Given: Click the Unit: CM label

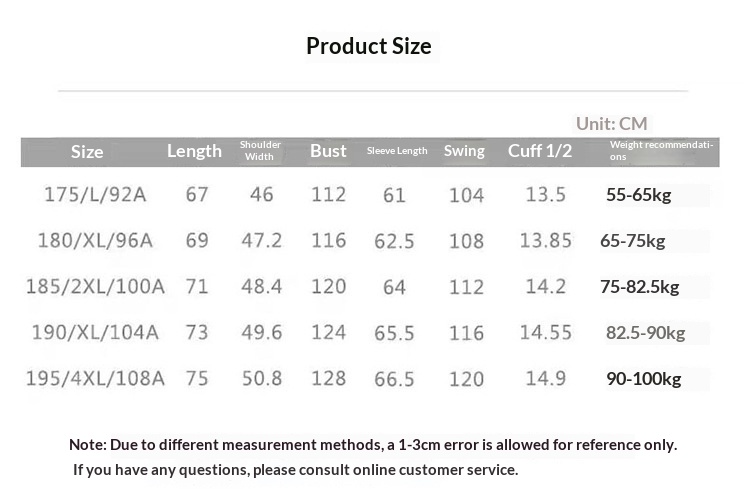Looking at the screenshot, I should coord(611,124).
